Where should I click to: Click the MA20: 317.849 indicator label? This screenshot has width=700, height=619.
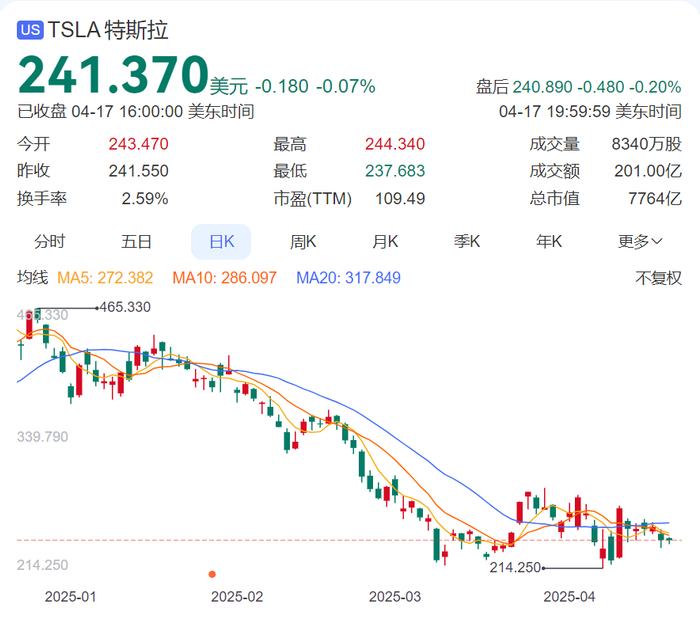coord(348,278)
